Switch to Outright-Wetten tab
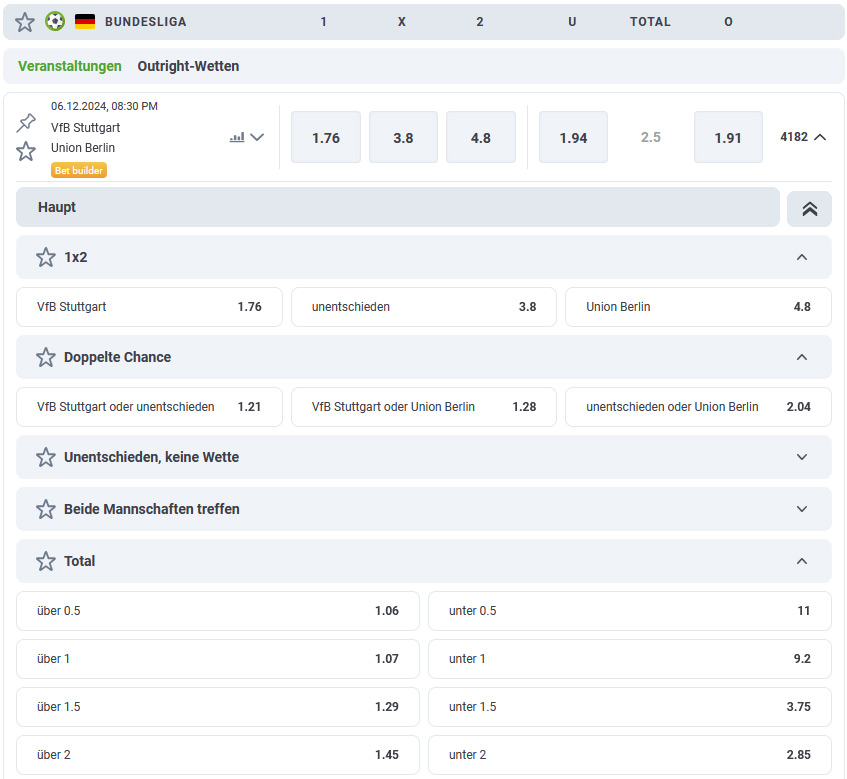Viewport: 847px width, 779px height. (188, 66)
